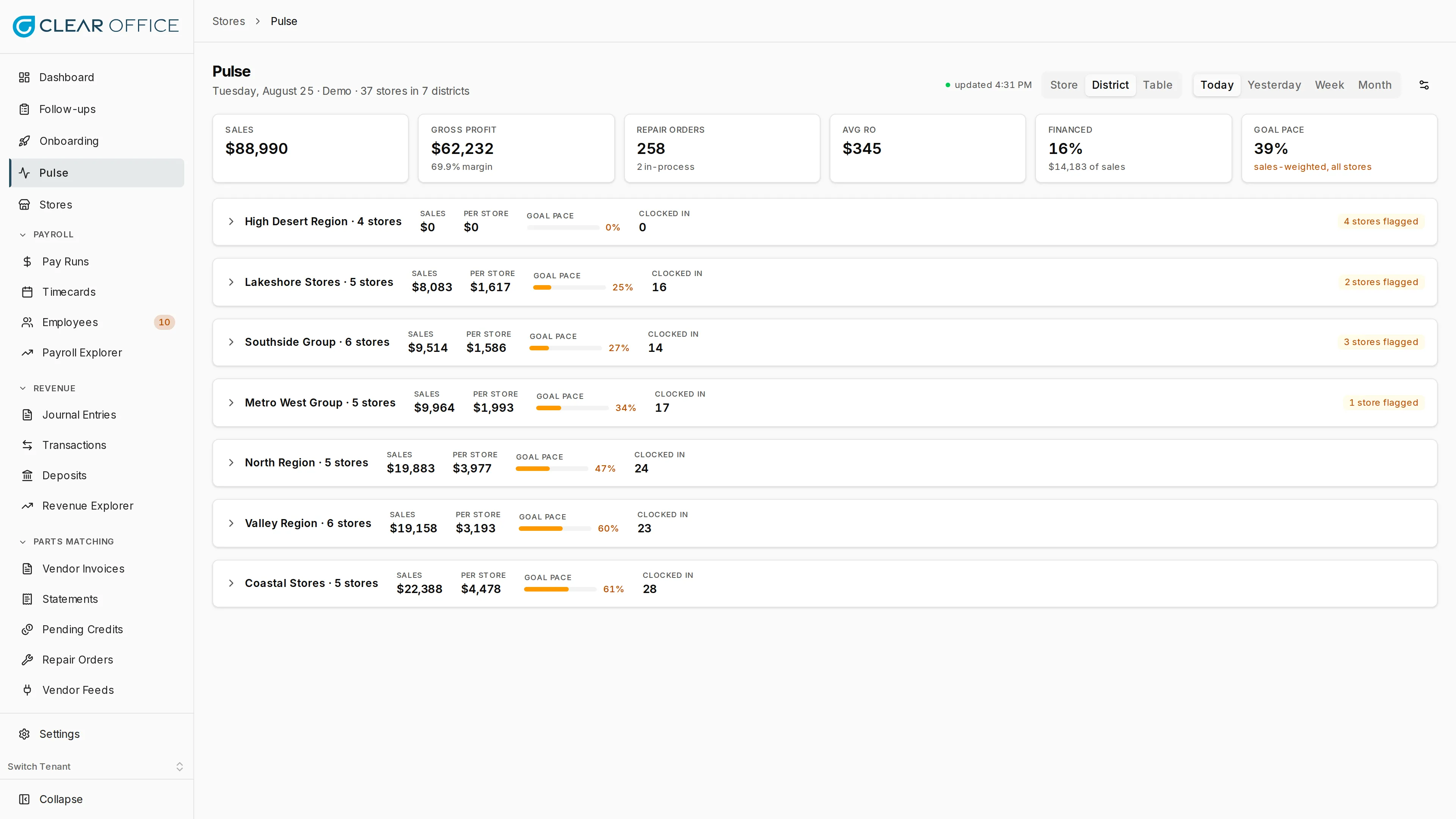This screenshot has height=819, width=1456.
Task: Click the Stores breadcrumb link
Action: (228, 21)
